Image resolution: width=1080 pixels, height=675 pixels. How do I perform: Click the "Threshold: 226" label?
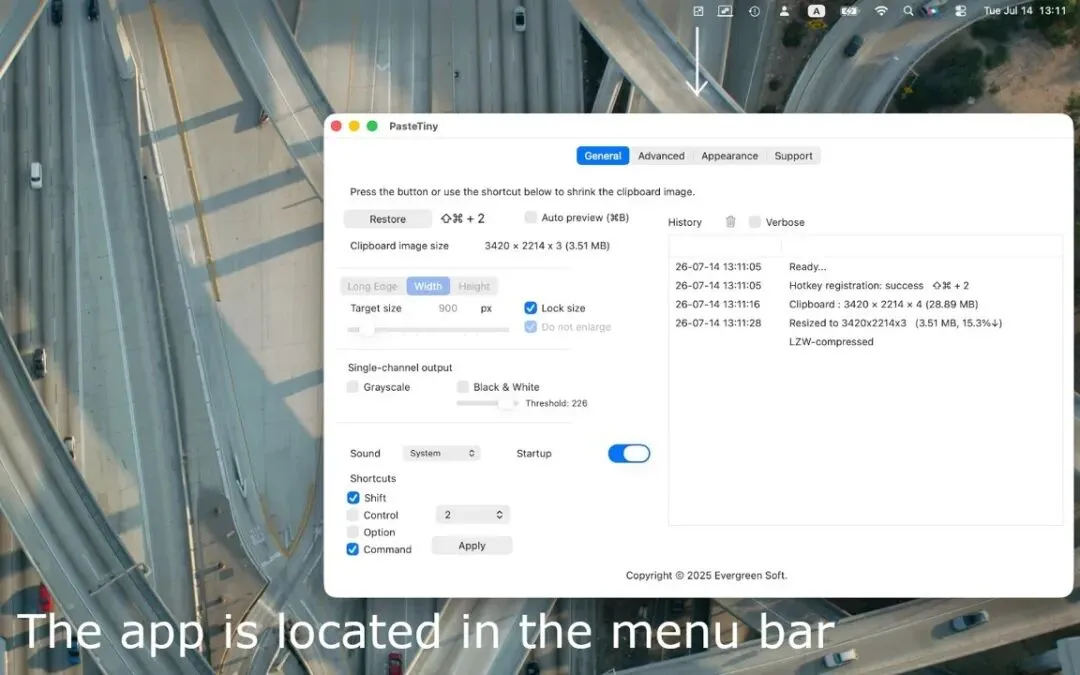557,403
